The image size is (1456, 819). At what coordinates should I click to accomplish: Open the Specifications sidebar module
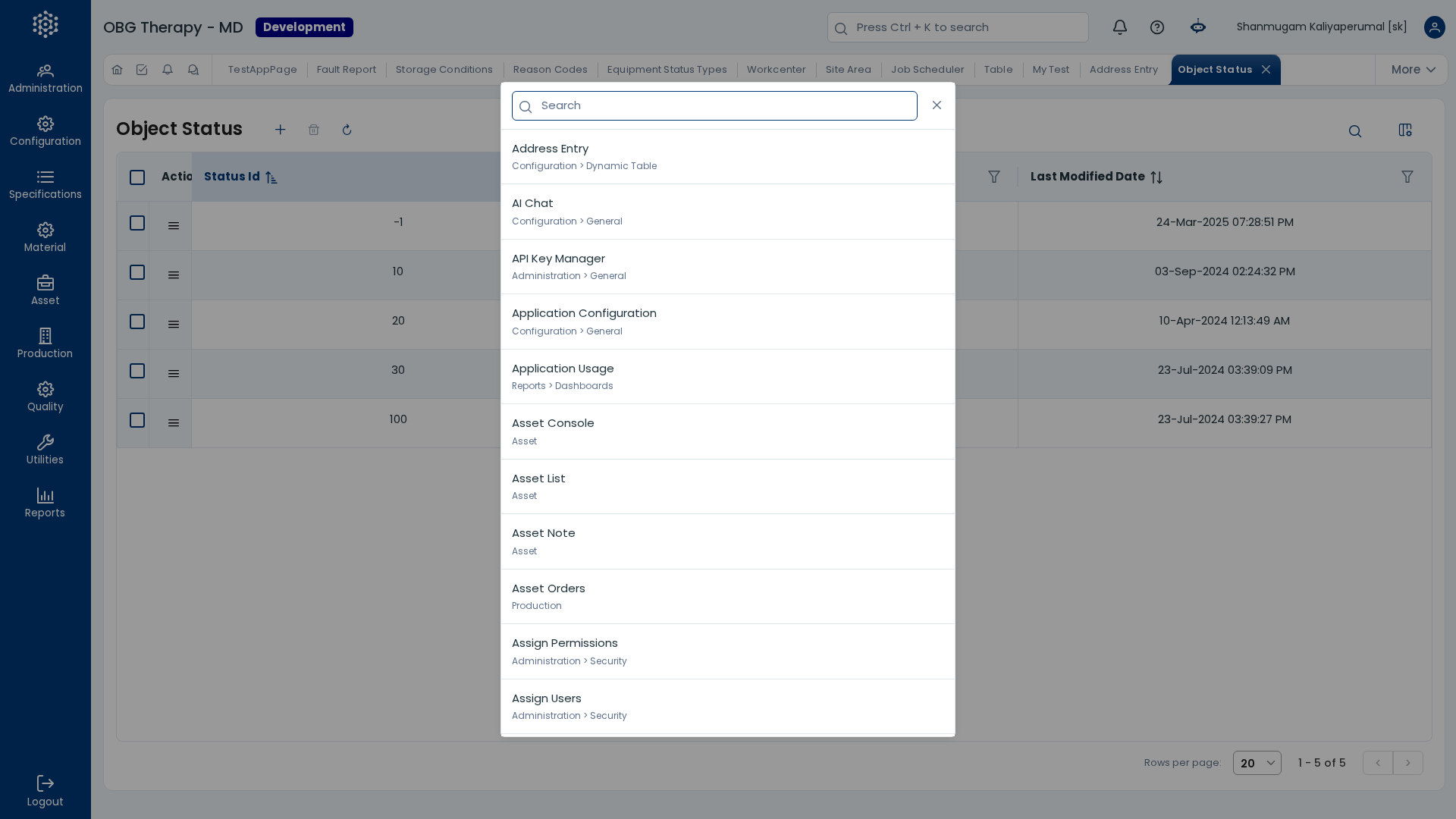[45, 186]
